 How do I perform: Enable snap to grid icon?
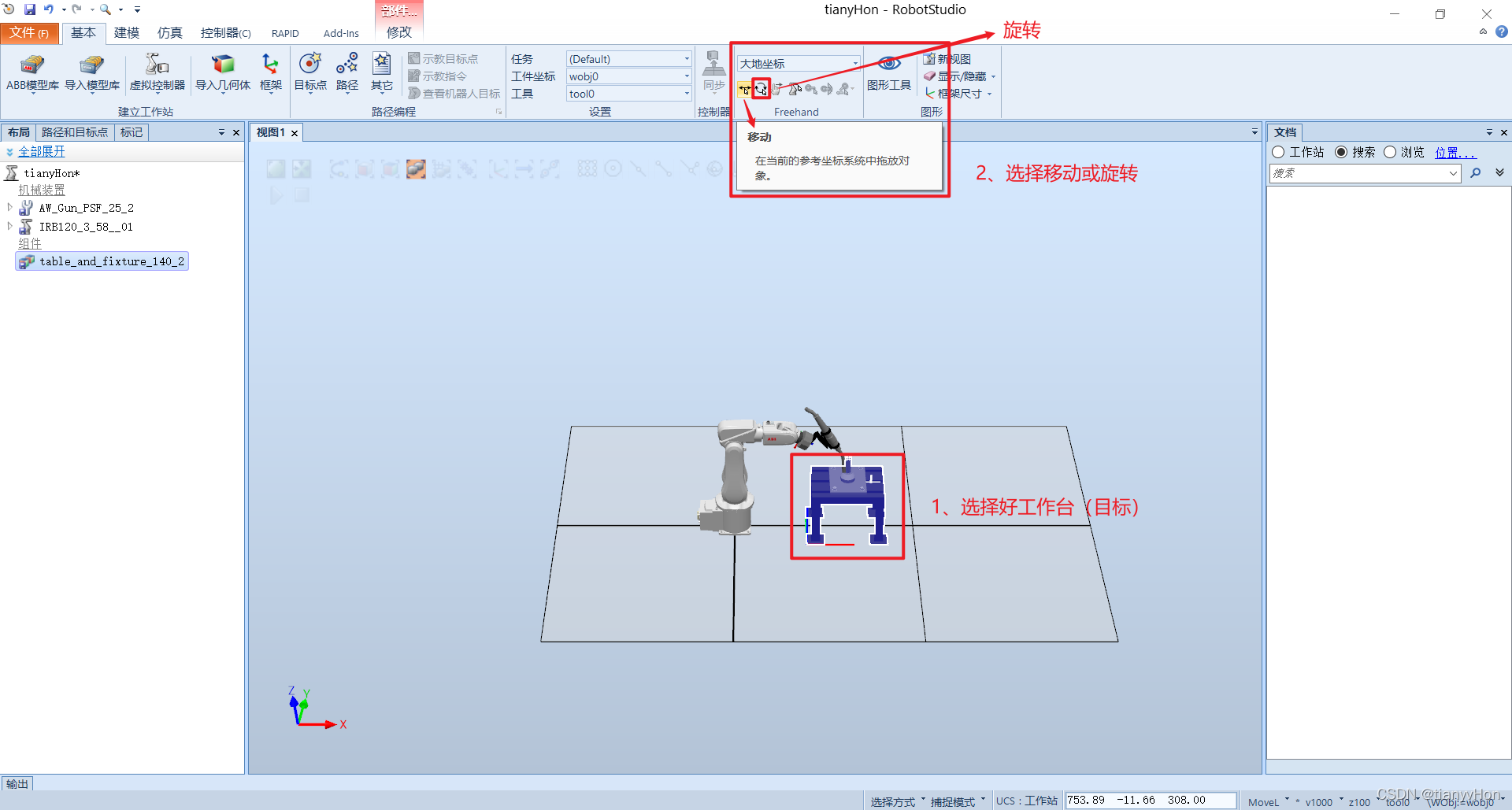[587, 168]
